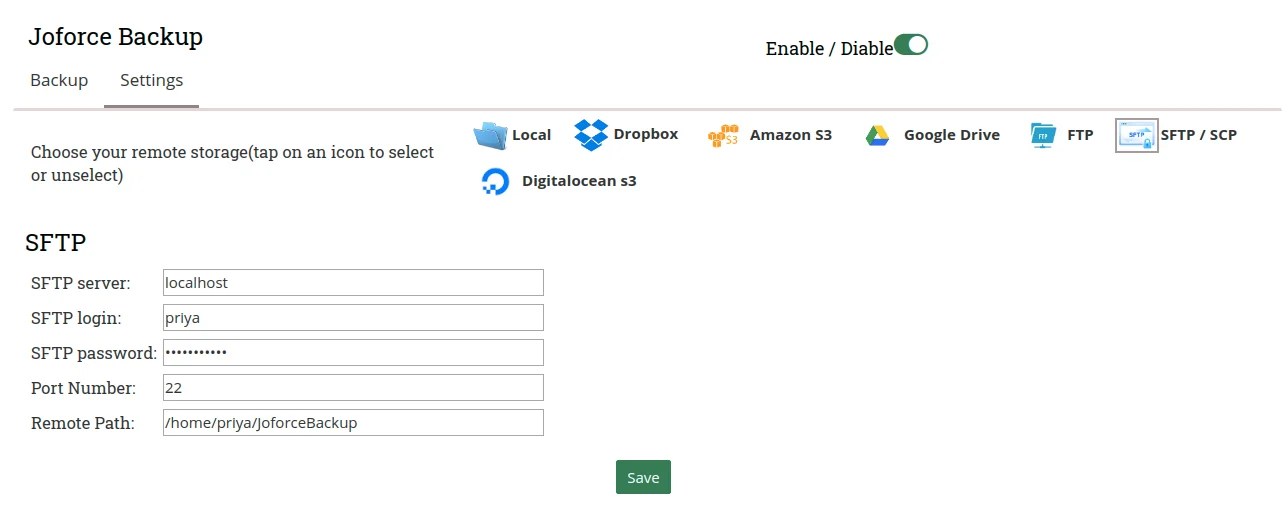The image size is (1282, 510).
Task: Toggle the Enable / Disable backup switch
Action: pos(911,45)
